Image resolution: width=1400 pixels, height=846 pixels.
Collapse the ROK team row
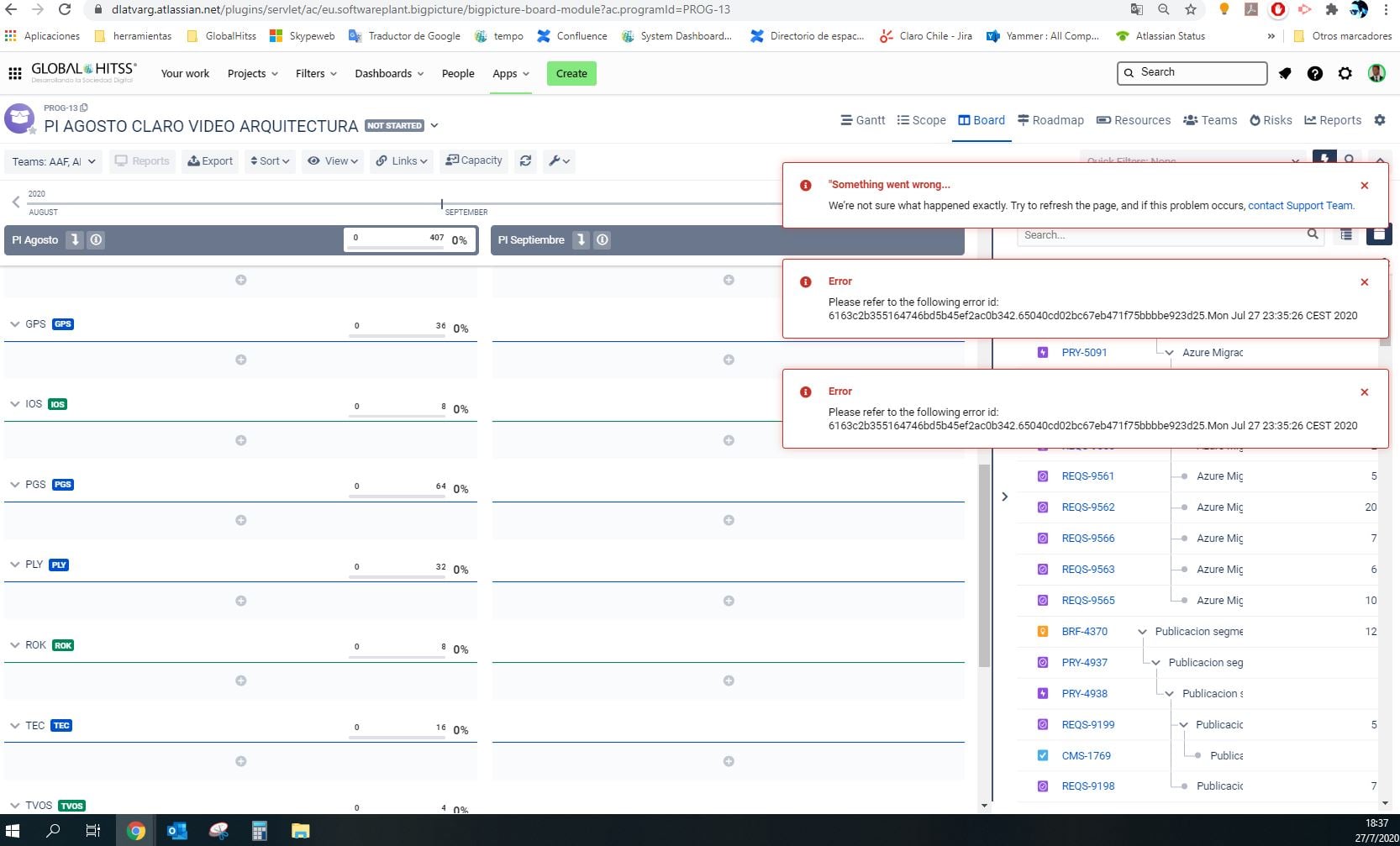pos(14,645)
